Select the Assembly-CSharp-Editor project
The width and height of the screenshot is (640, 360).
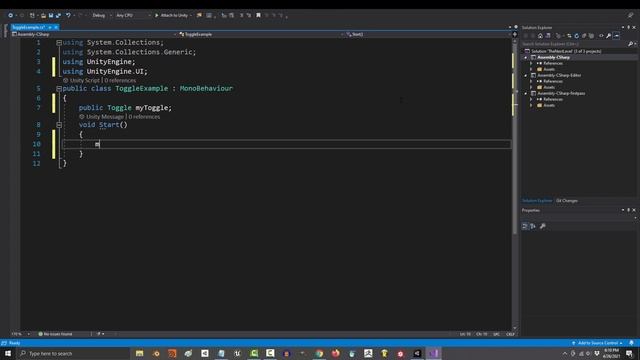(559, 76)
